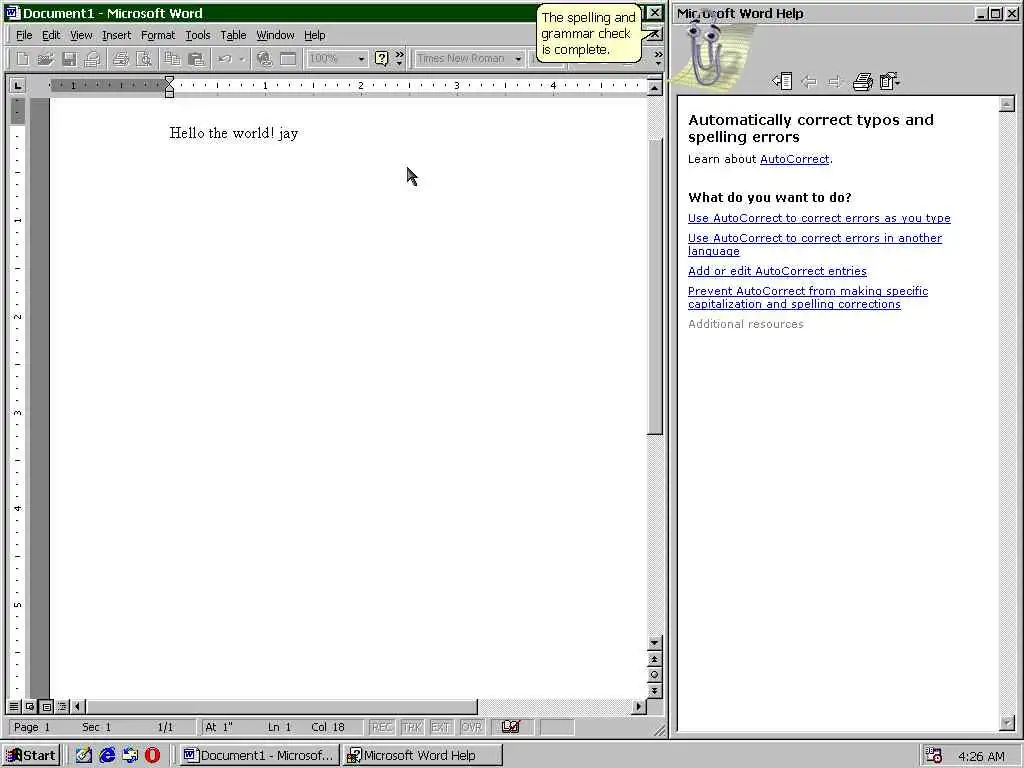Open the Help menu in Word
The height and width of the screenshot is (768, 1024).
314,35
